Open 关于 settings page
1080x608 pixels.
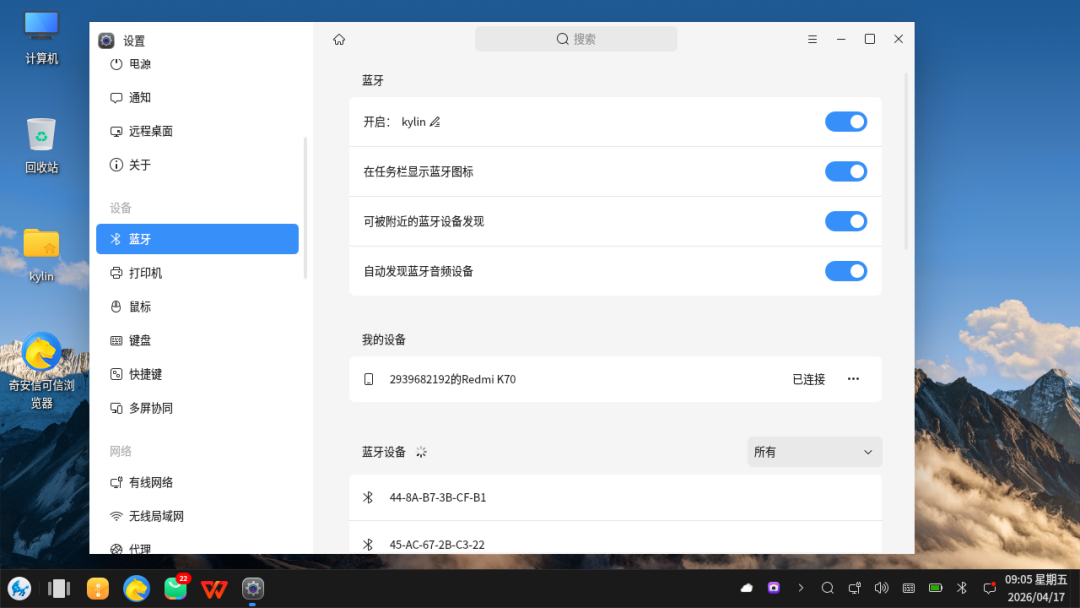pos(197,165)
